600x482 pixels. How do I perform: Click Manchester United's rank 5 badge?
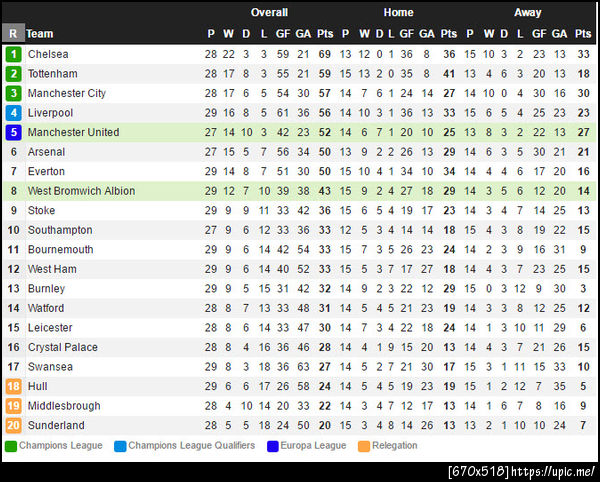(x=13, y=132)
